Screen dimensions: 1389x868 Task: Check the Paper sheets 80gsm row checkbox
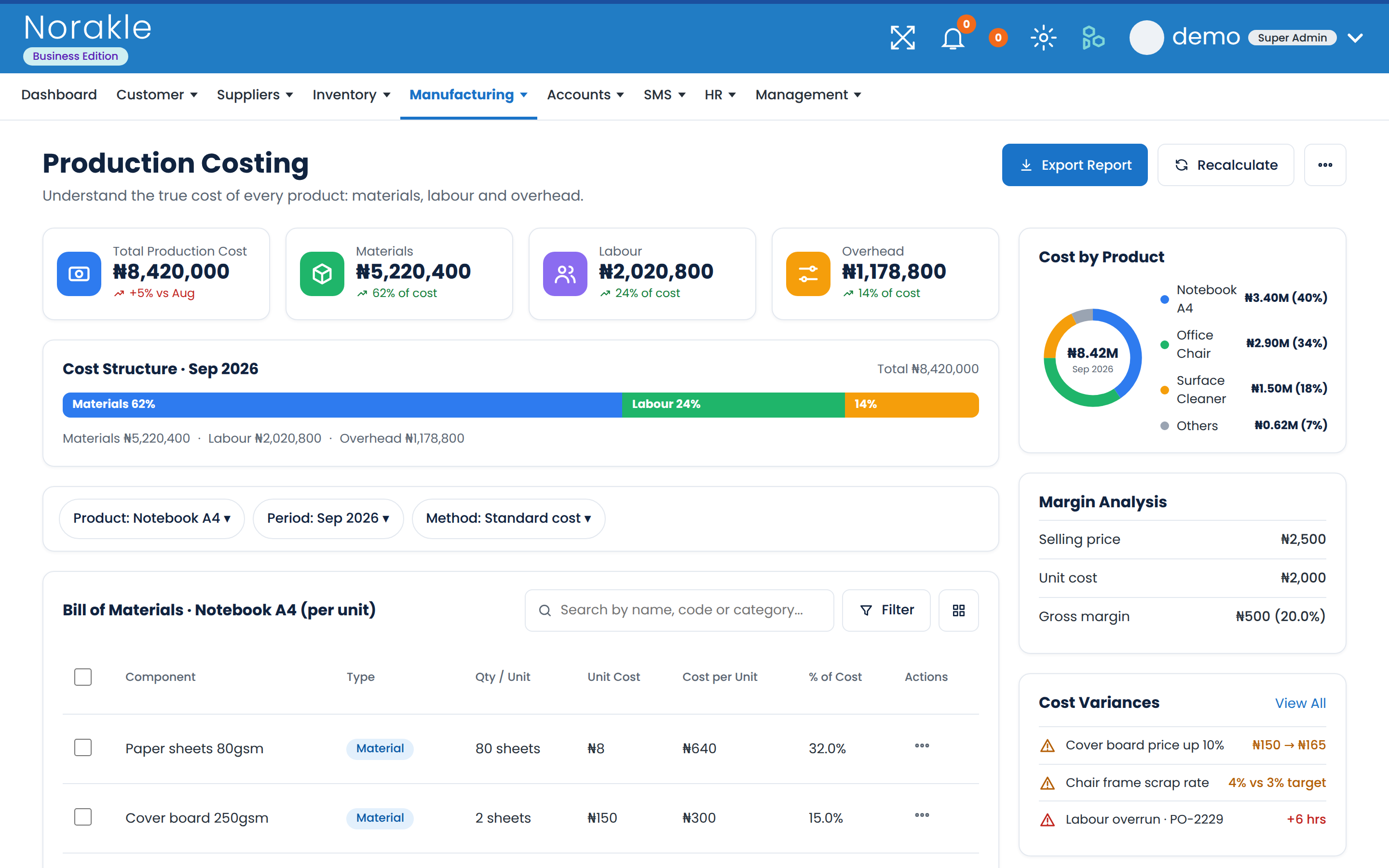(x=83, y=747)
